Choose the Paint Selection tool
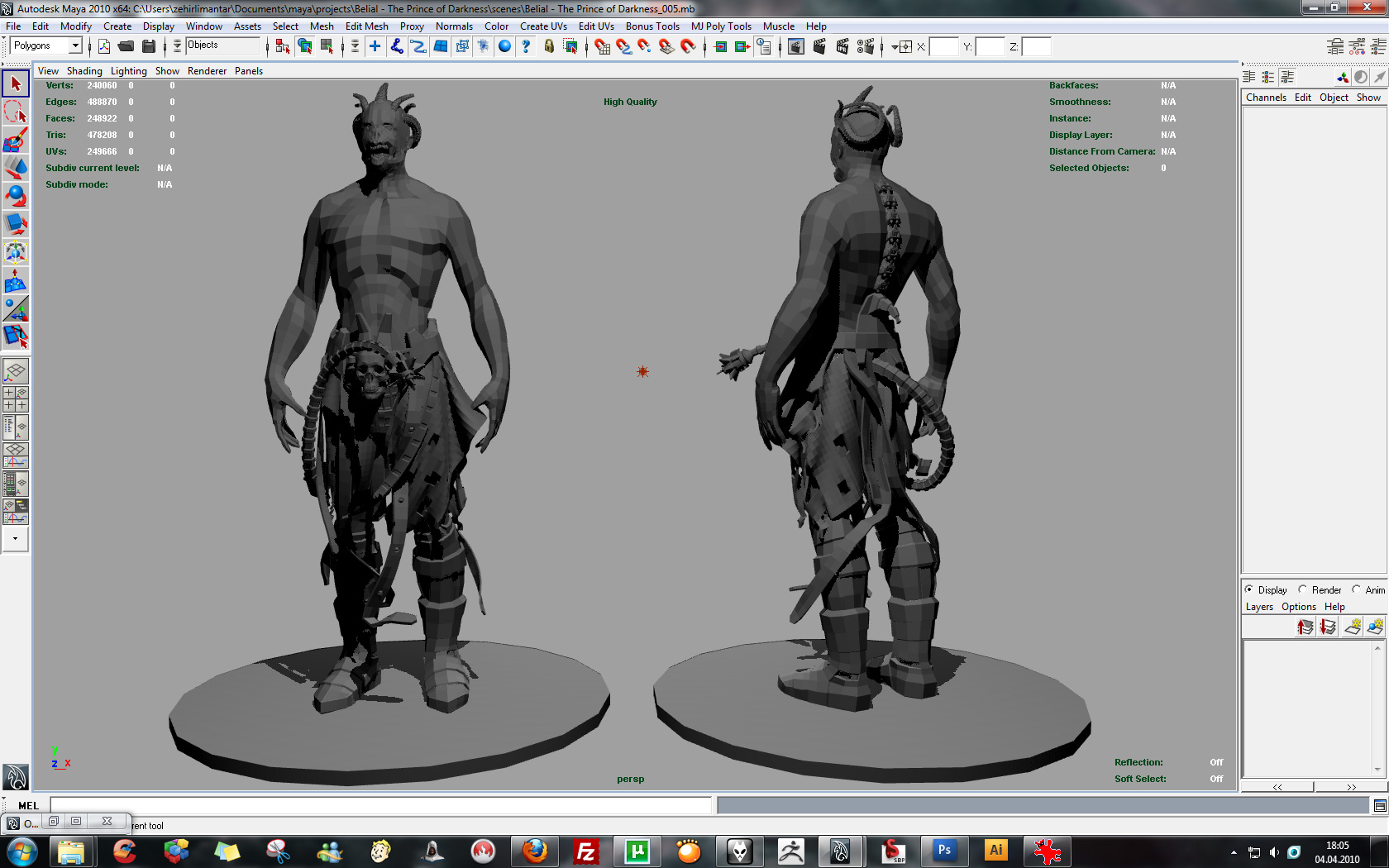The image size is (1389, 868). pyautogui.click(x=16, y=140)
